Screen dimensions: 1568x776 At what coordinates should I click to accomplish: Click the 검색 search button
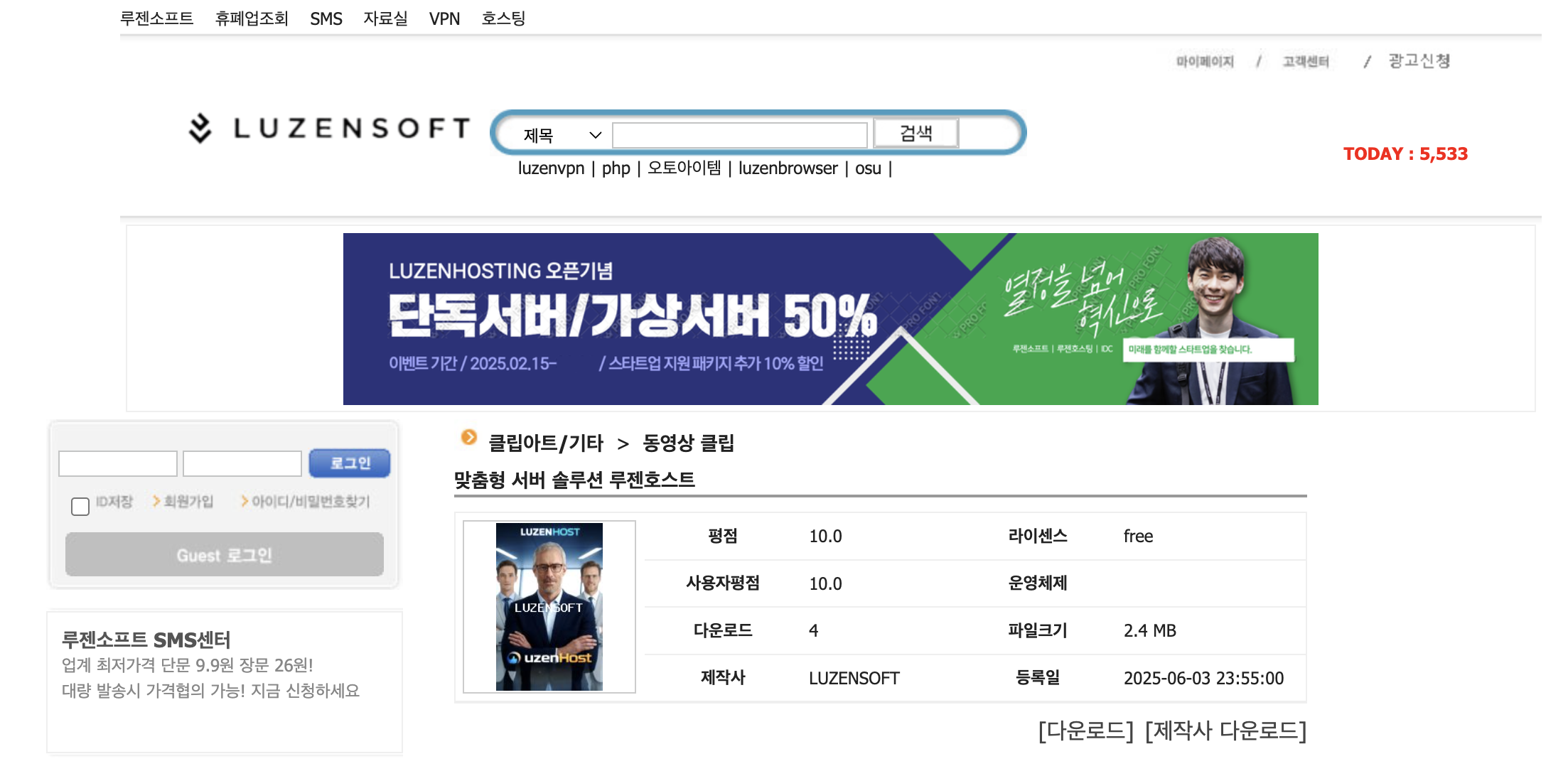(915, 133)
